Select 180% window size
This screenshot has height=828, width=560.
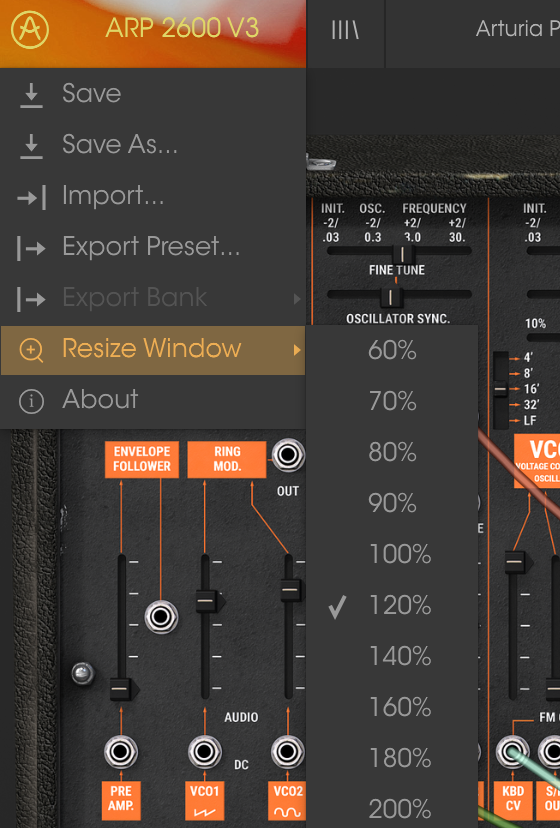[392, 758]
